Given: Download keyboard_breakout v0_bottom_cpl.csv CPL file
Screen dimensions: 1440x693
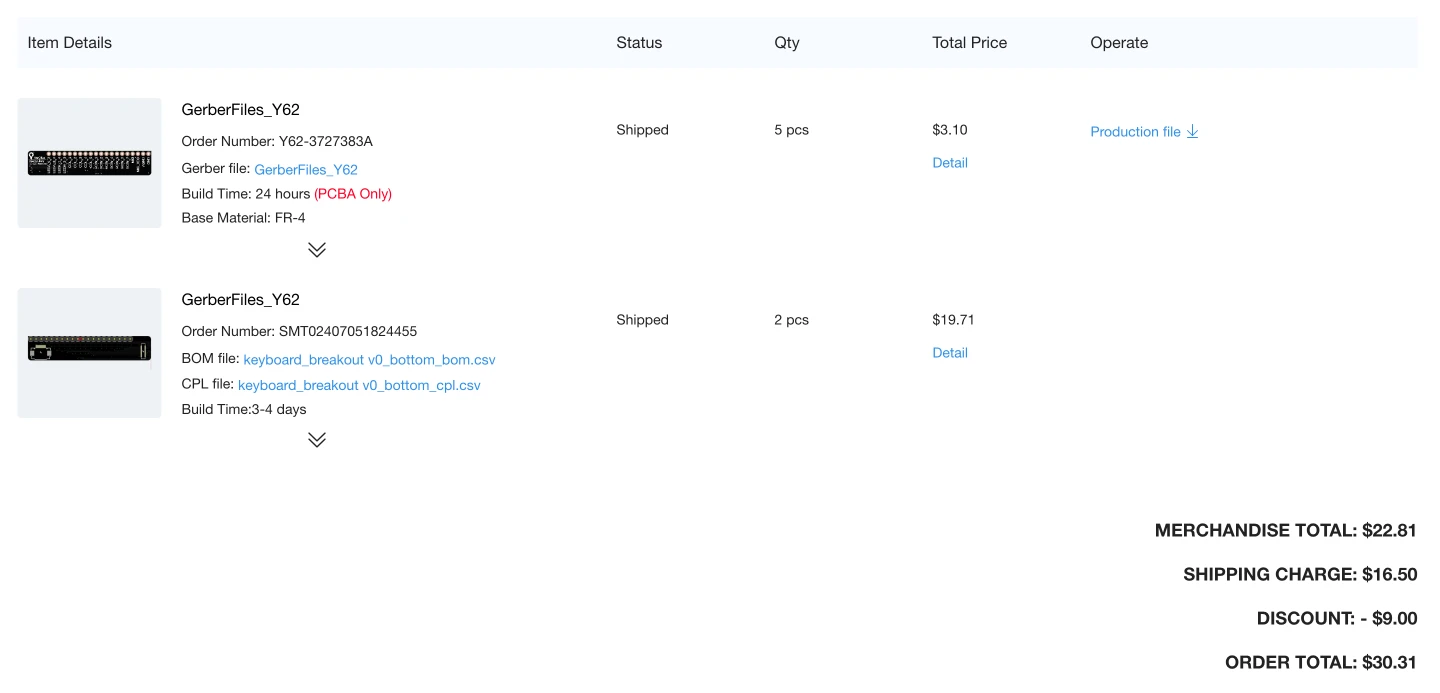Looking at the screenshot, I should pos(359,385).
